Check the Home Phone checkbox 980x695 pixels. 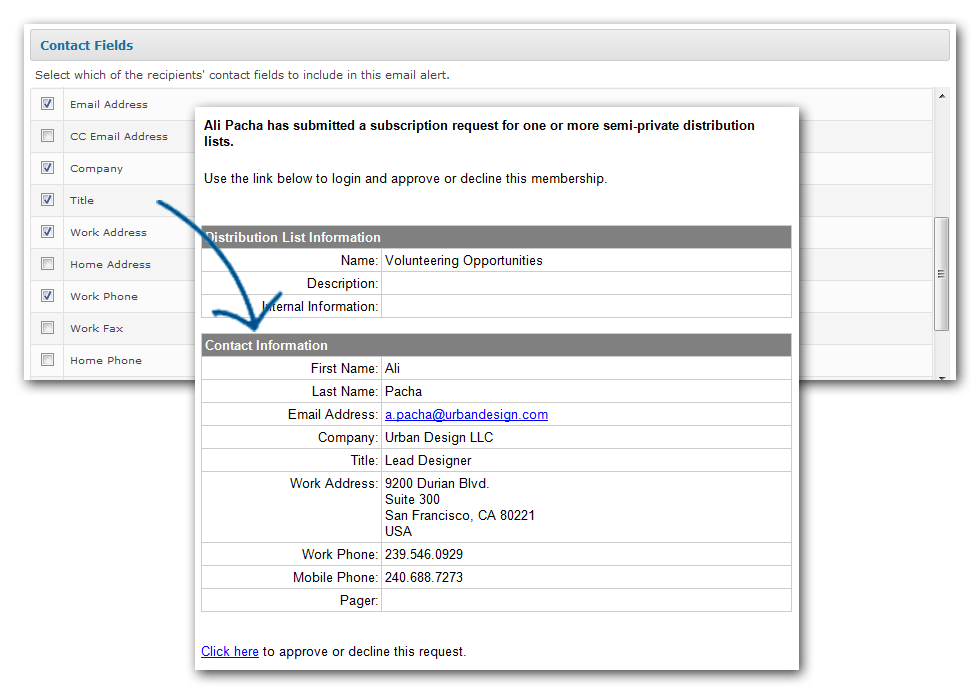[48, 359]
